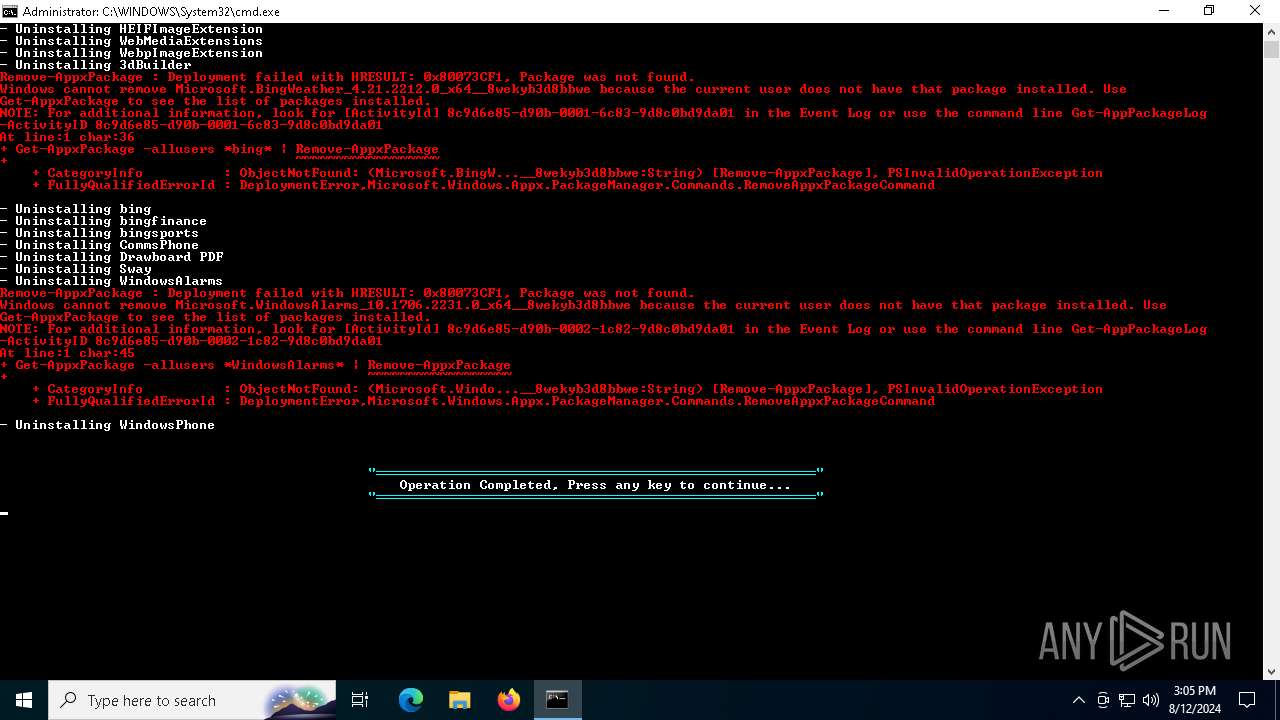Click the console vertical scrollbar thumb
This screenshot has height=720, width=1280.
pos(1271,49)
